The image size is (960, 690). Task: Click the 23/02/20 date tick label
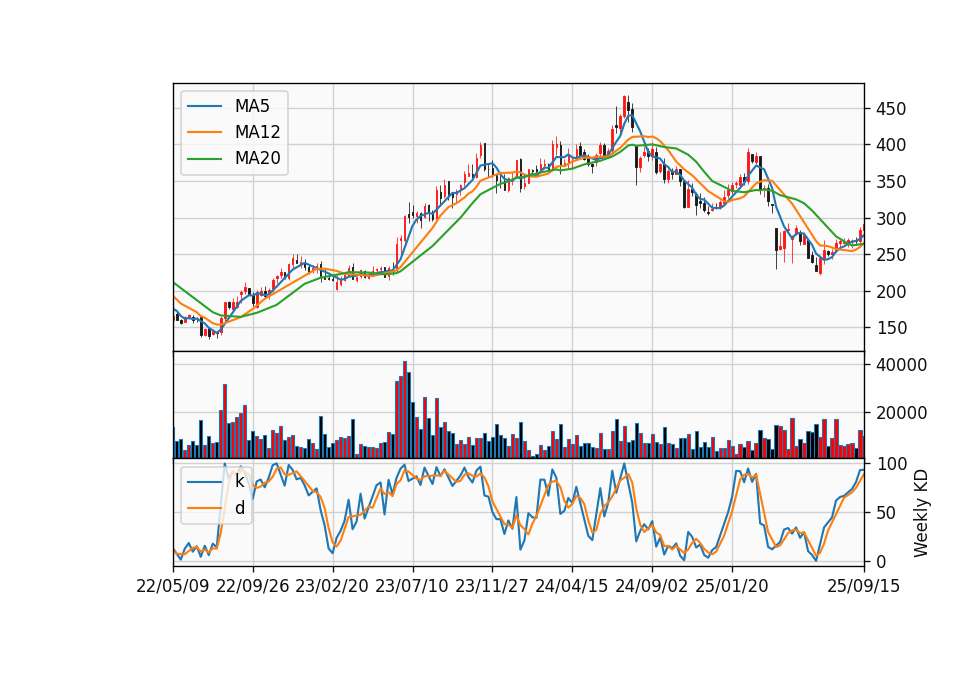point(332,586)
